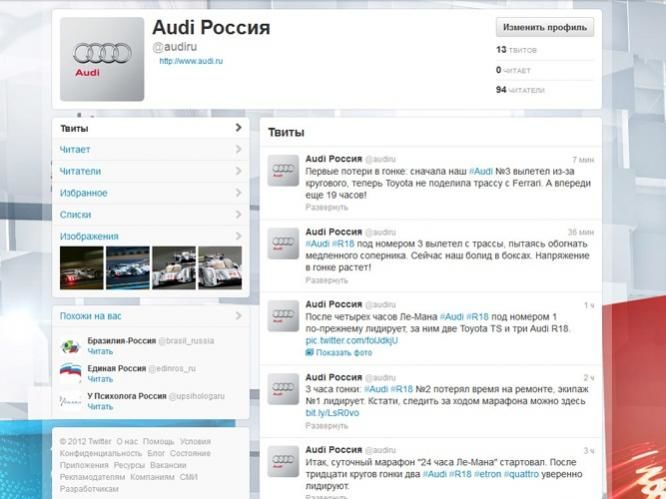
Task: Open the Изменить профиль button
Action: click(545, 27)
